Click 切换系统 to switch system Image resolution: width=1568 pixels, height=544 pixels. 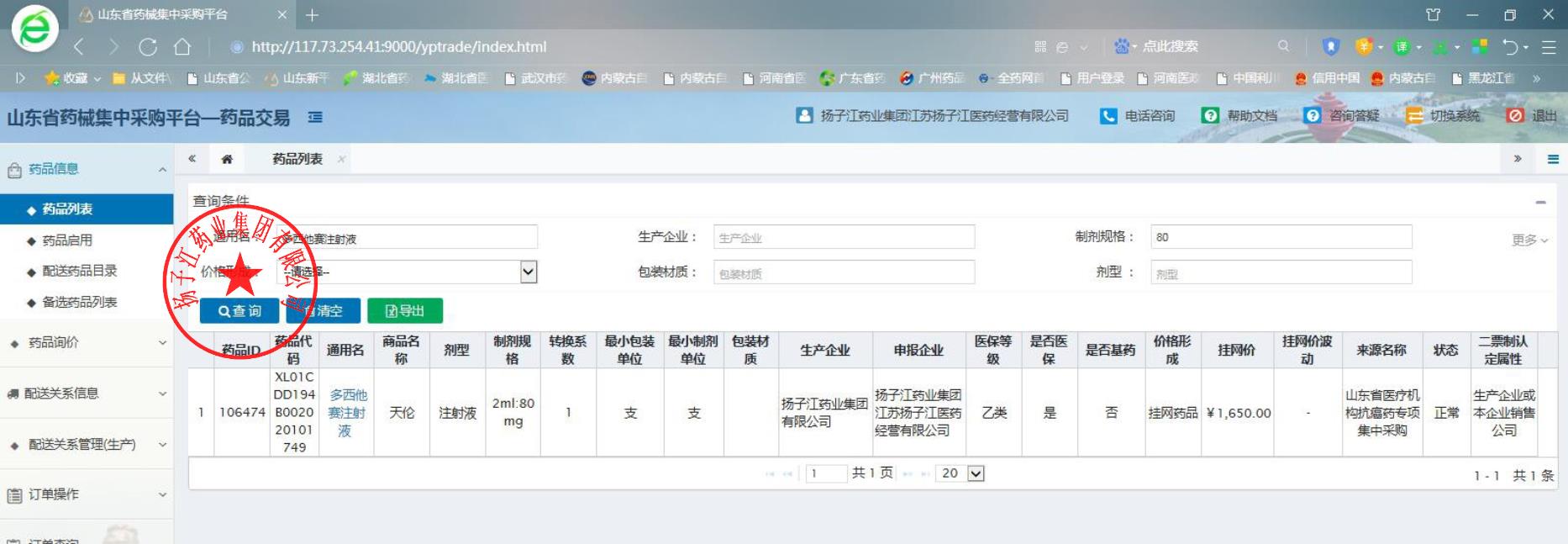(x=1444, y=116)
